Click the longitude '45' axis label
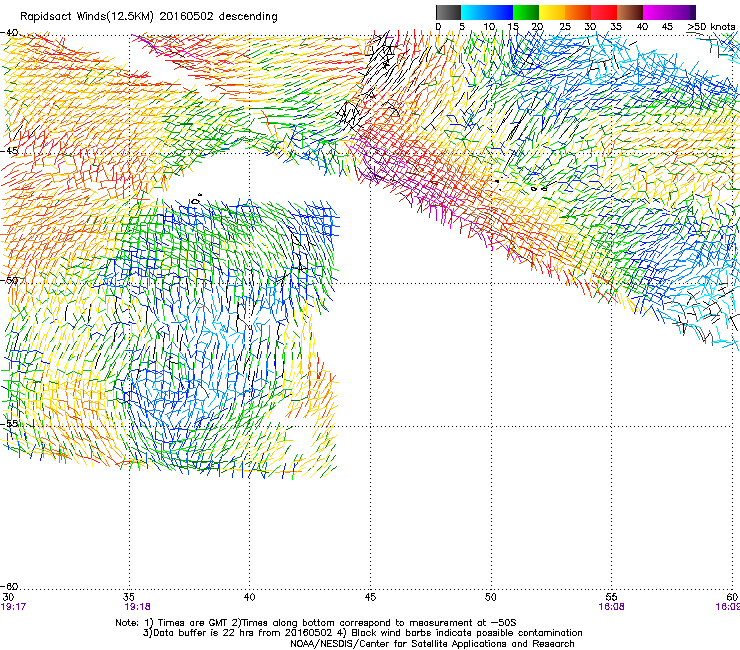 click(x=370, y=597)
